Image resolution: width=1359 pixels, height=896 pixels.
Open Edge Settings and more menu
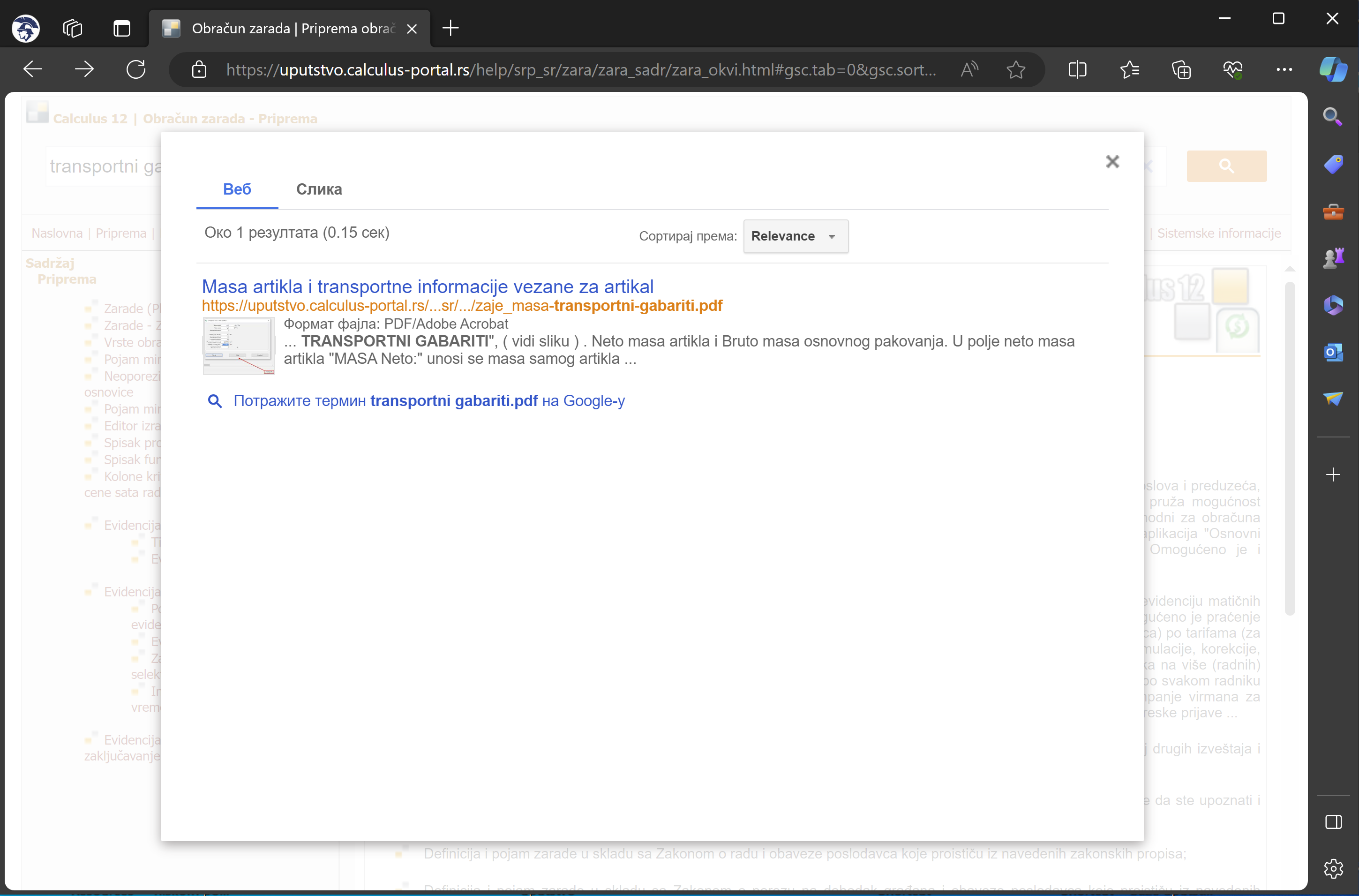[x=1284, y=70]
